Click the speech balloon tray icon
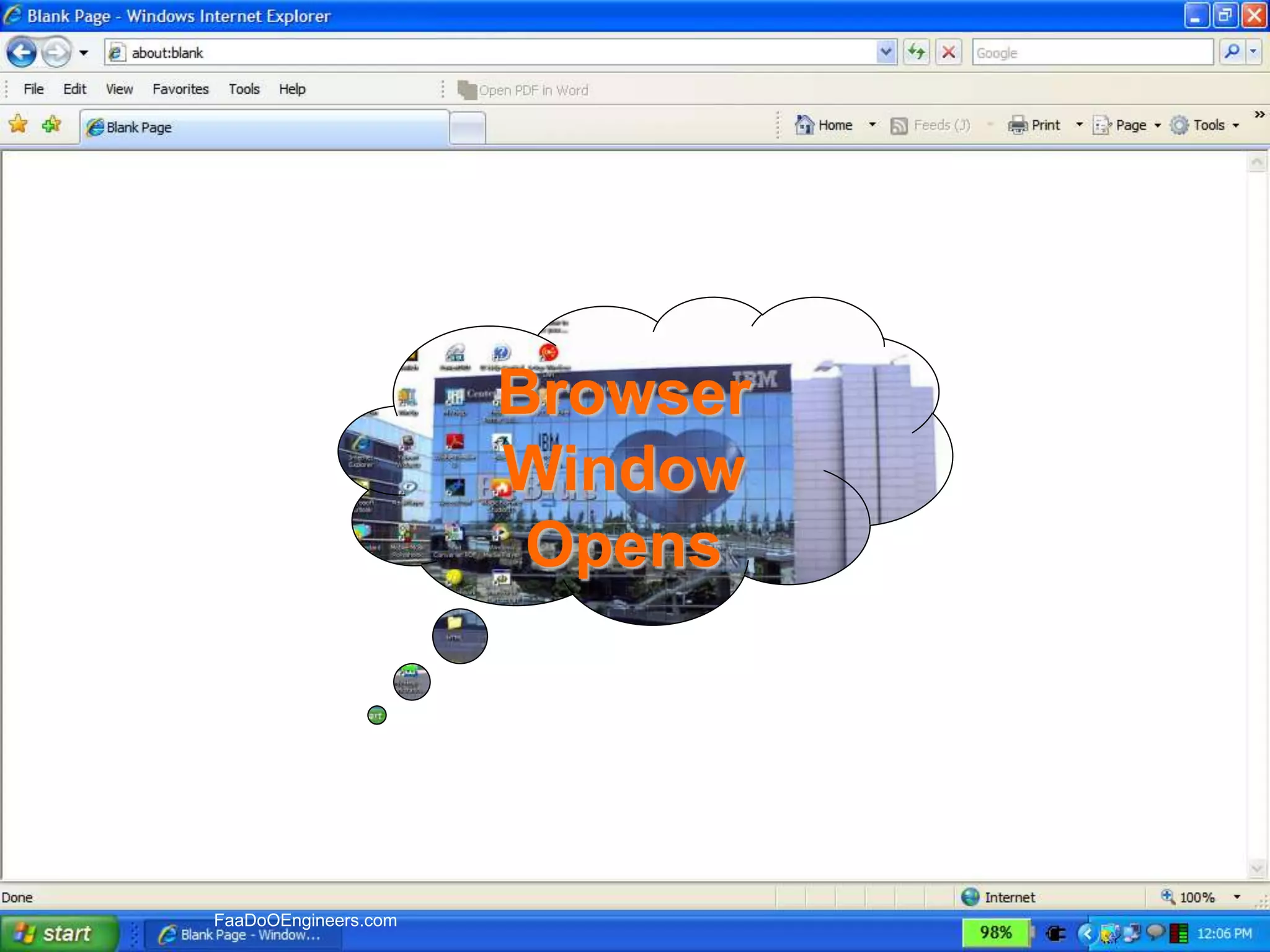Image resolution: width=1270 pixels, height=952 pixels. [x=1155, y=932]
